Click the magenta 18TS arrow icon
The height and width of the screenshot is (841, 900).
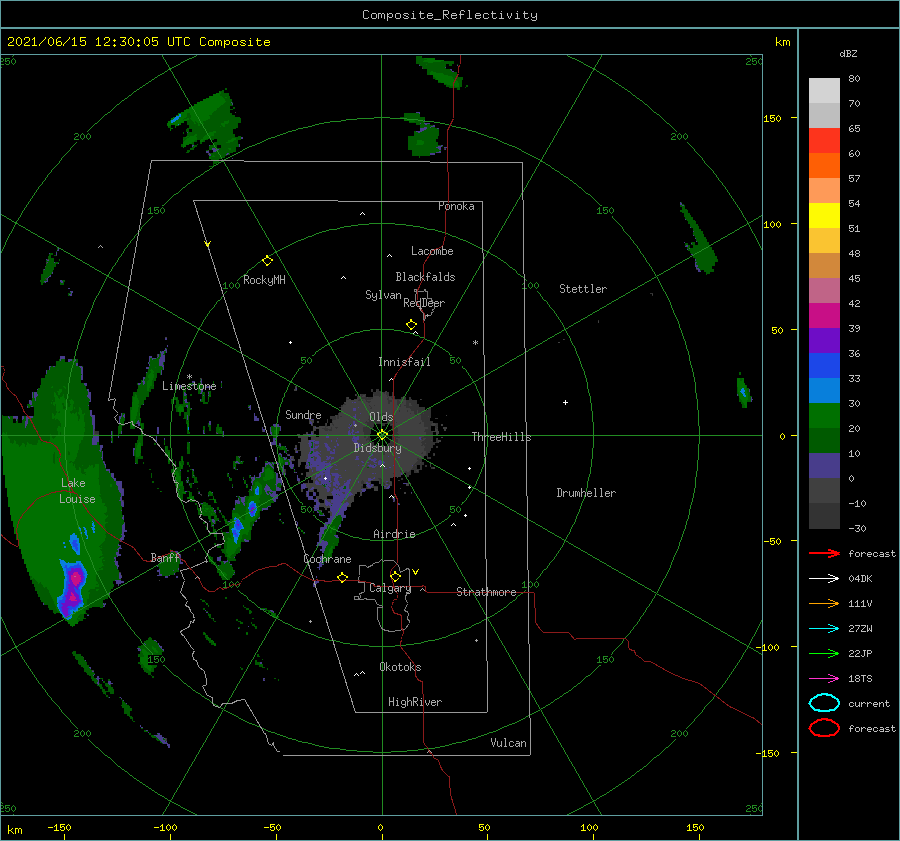click(x=824, y=679)
